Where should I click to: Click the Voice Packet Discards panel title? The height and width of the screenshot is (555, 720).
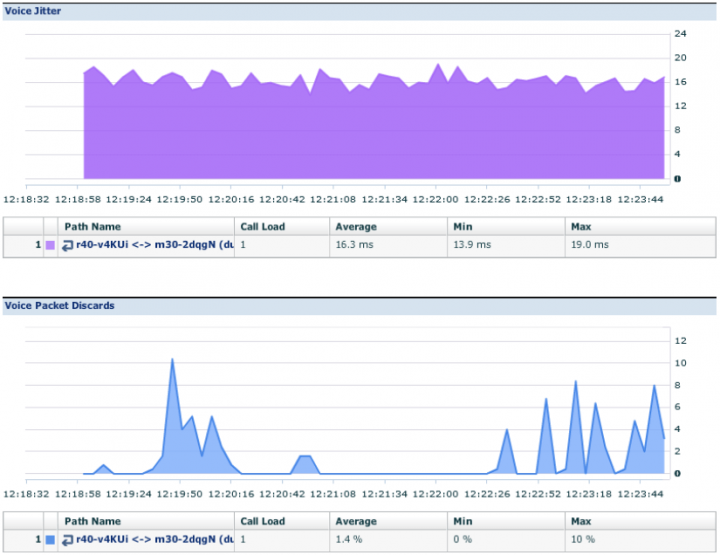coord(58,305)
